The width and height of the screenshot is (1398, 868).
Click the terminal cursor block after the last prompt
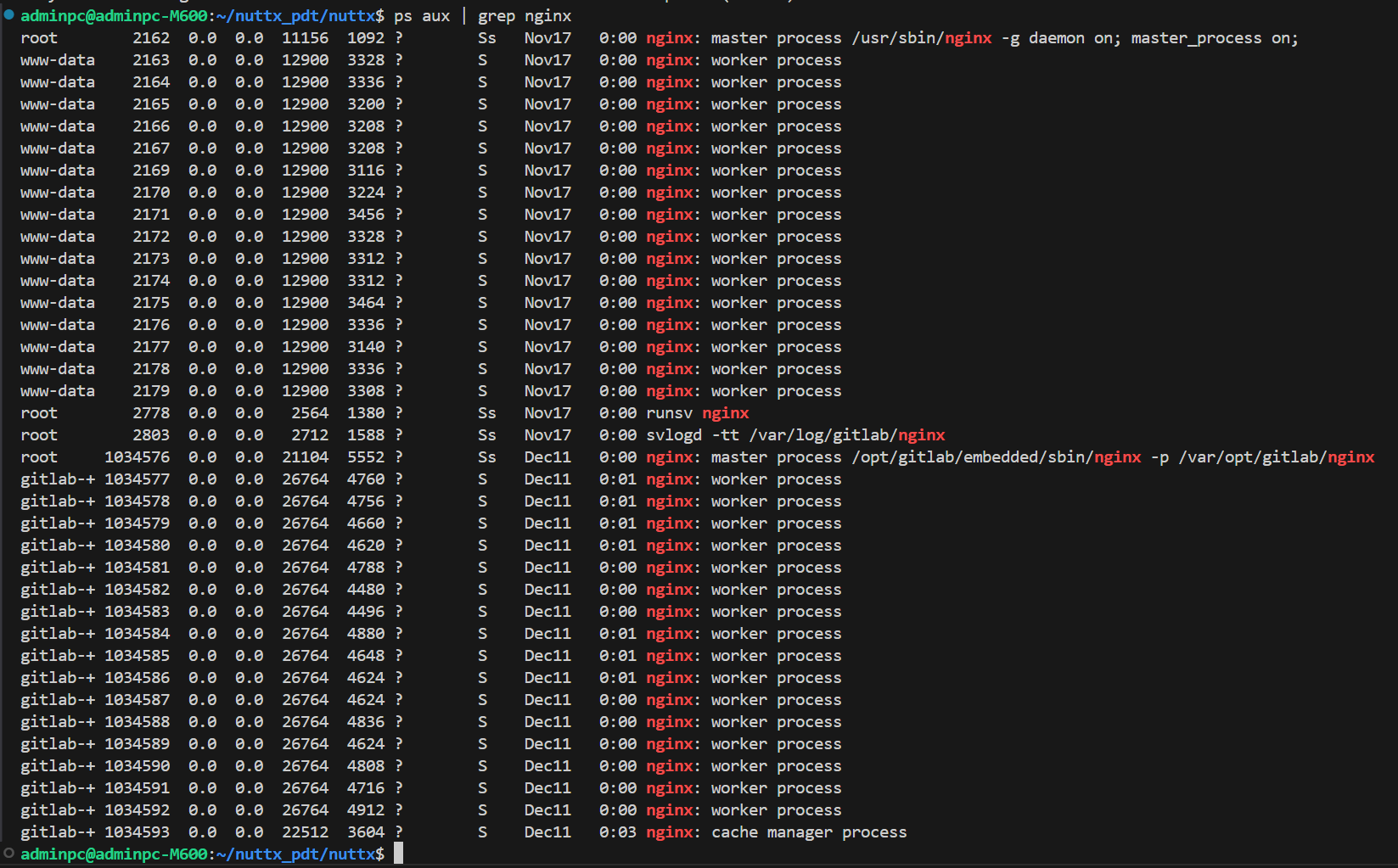398,854
